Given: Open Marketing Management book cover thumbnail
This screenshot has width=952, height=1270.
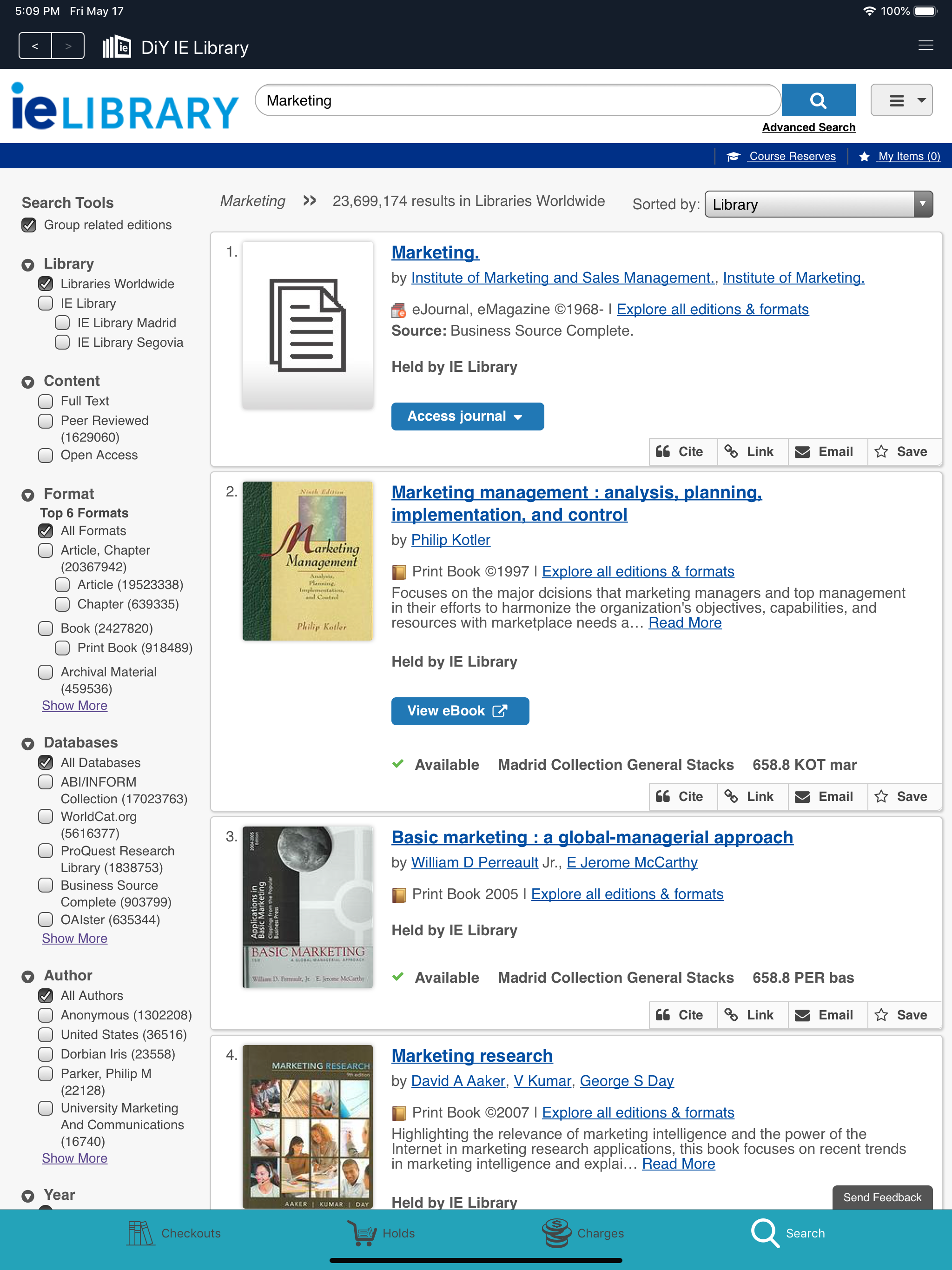Looking at the screenshot, I should [x=307, y=561].
